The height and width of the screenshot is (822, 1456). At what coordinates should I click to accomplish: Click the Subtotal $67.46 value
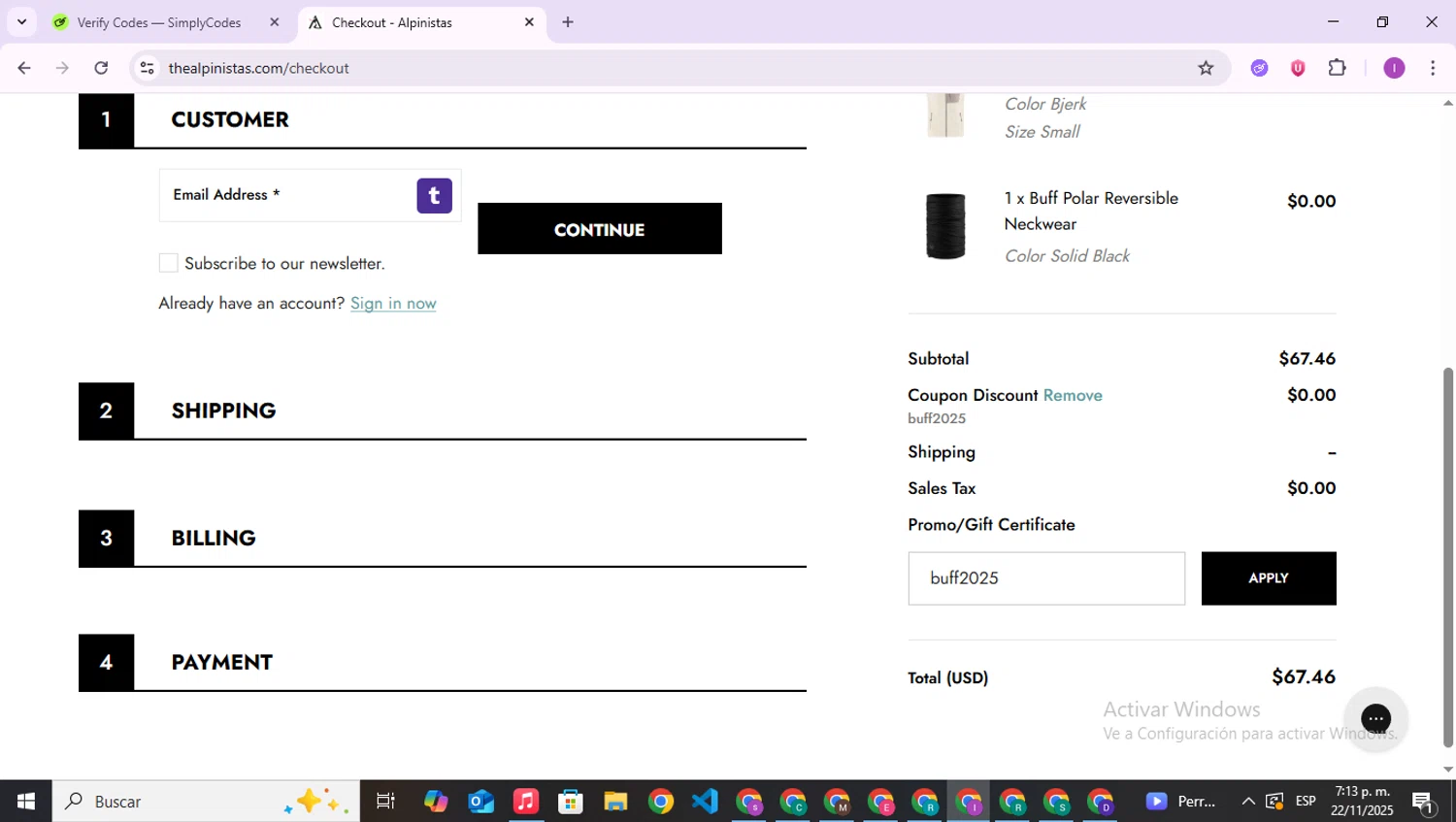point(1307,359)
